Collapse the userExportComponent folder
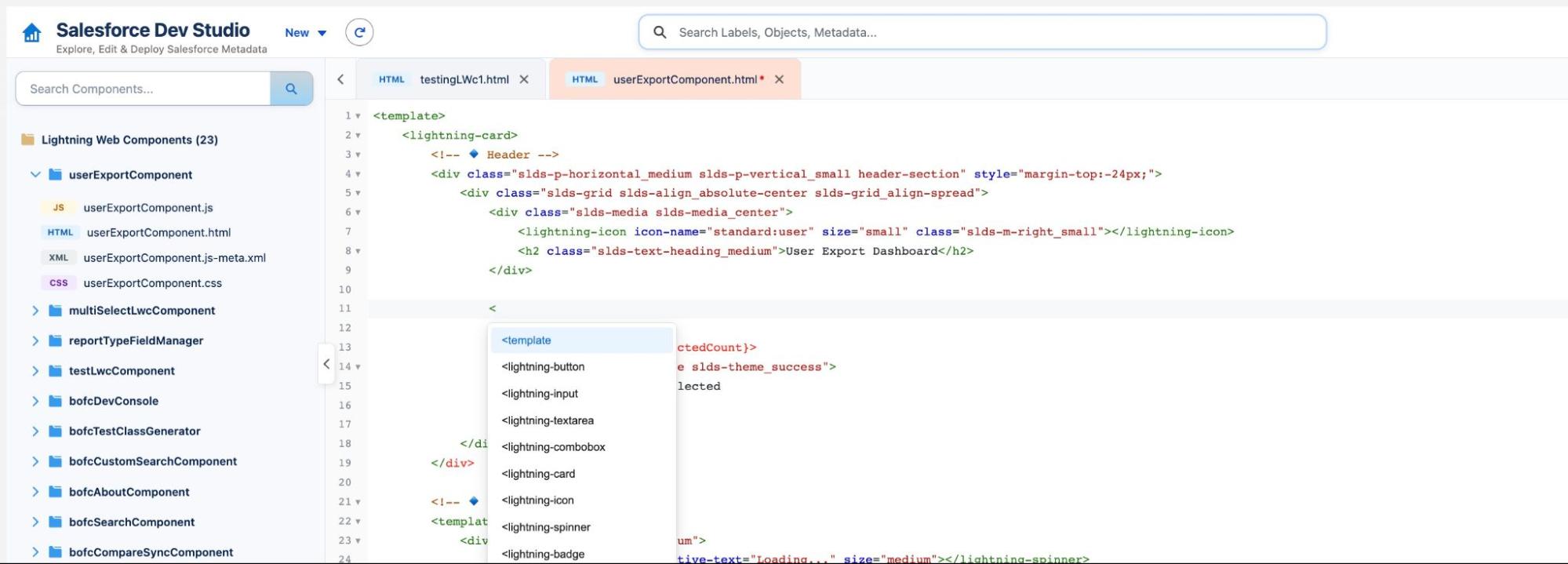1568x564 pixels. pos(35,174)
